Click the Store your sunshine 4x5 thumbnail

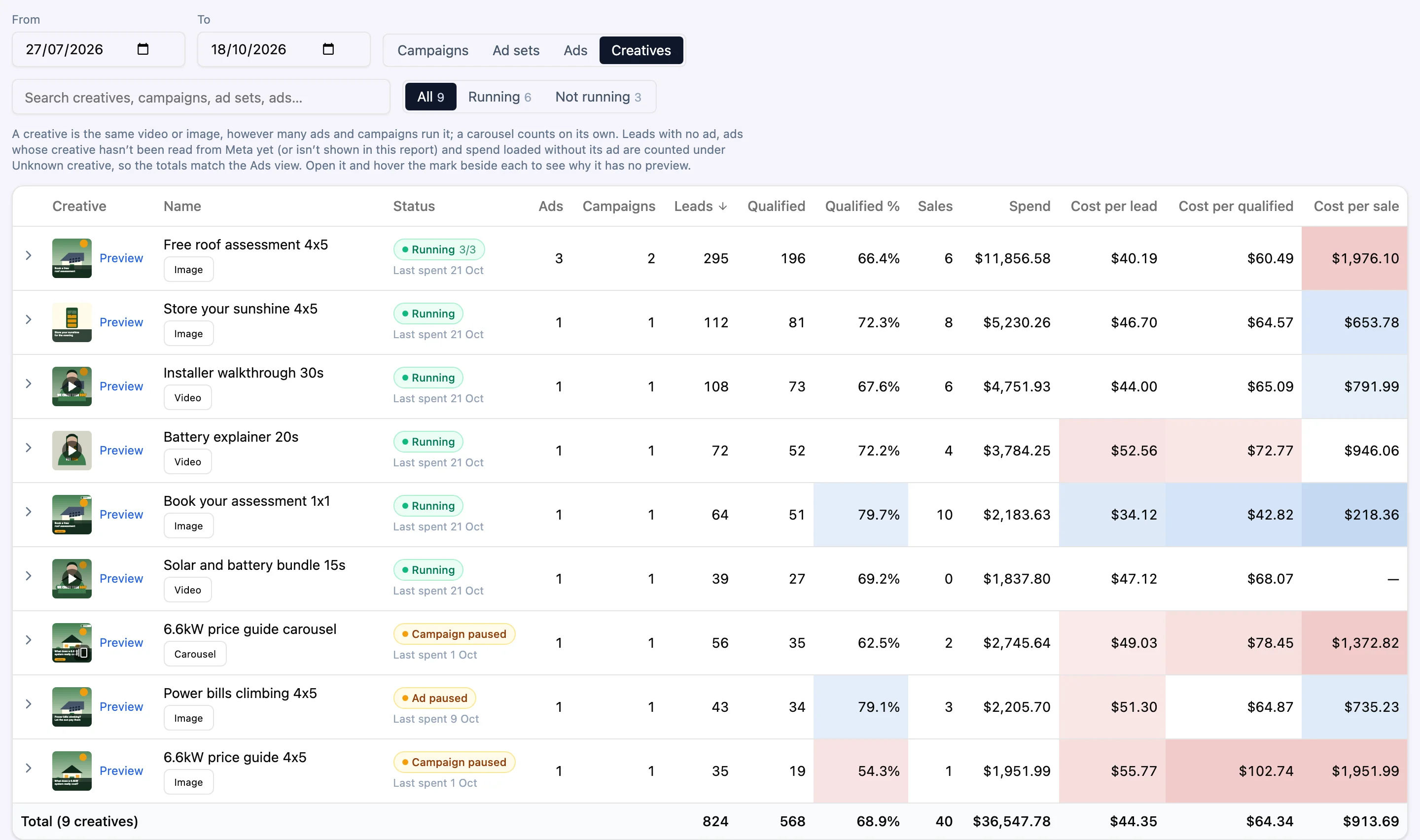tap(72, 322)
